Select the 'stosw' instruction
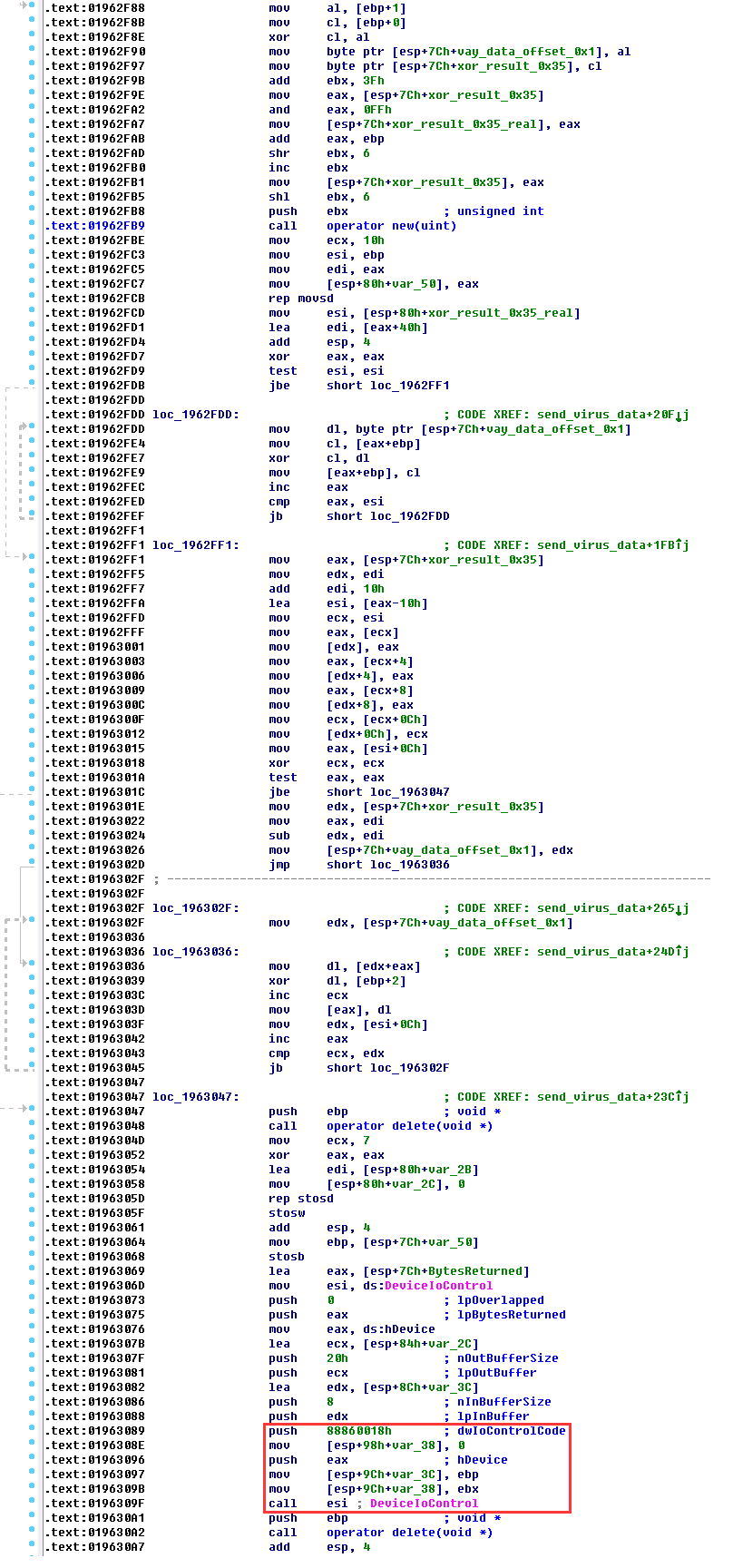Image resolution: width=733 pixels, height=1568 pixels. pos(287,1213)
